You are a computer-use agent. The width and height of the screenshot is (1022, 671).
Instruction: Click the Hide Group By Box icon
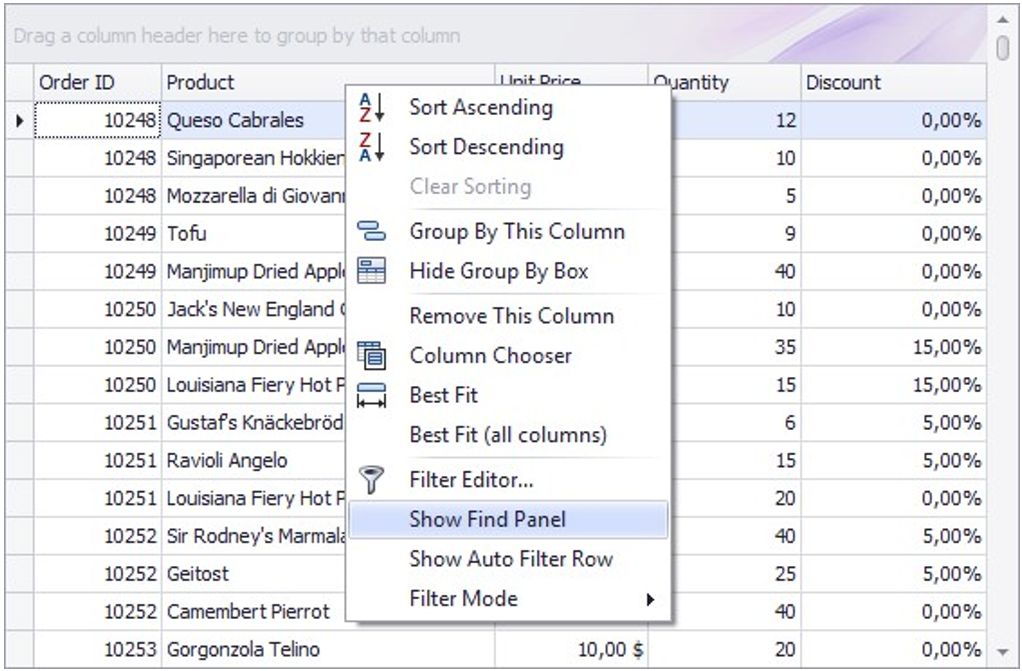point(371,271)
